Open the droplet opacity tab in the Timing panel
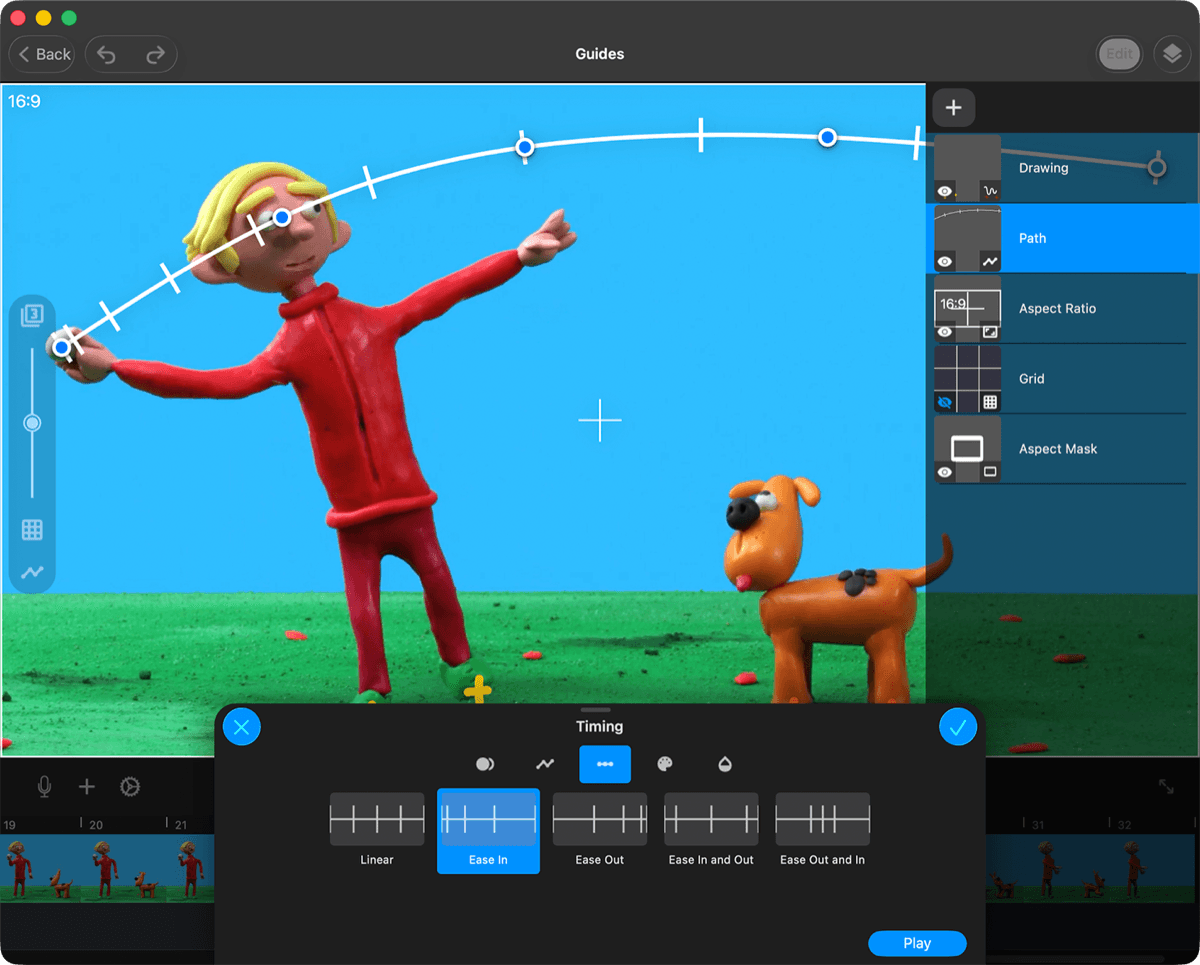This screenshot has width=1200, height=965. pos(725,764)
